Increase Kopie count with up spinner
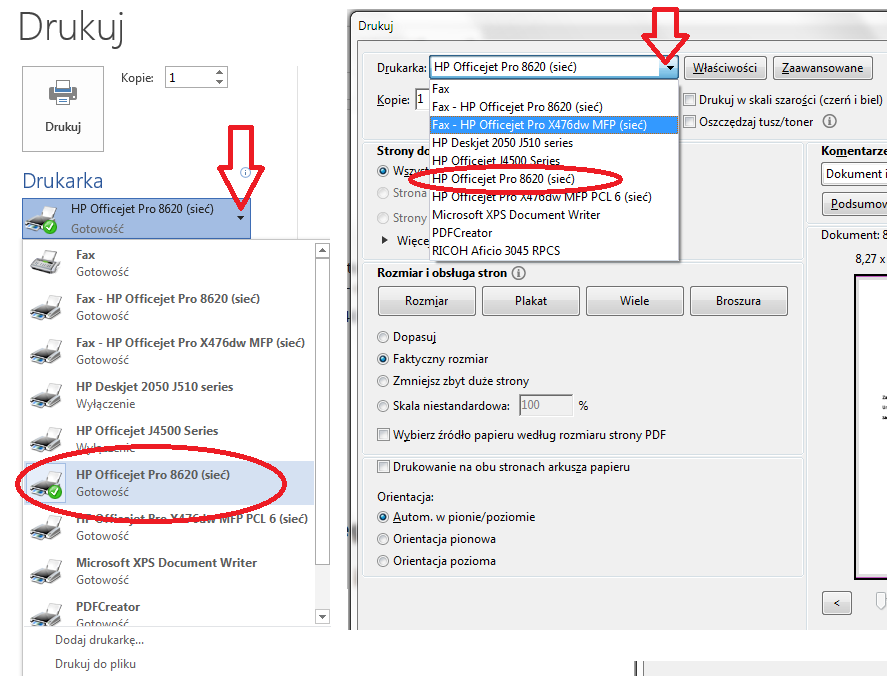This screenshot has width=887, height=676. point(219,72)
